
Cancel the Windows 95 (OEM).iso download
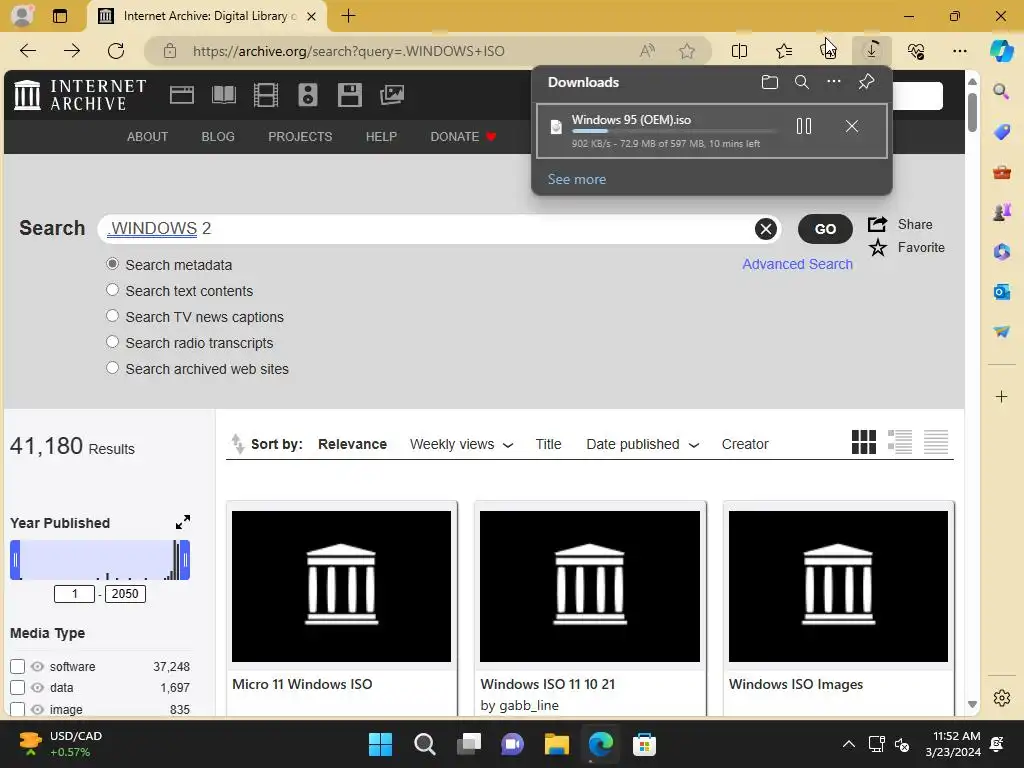[852, 126]
